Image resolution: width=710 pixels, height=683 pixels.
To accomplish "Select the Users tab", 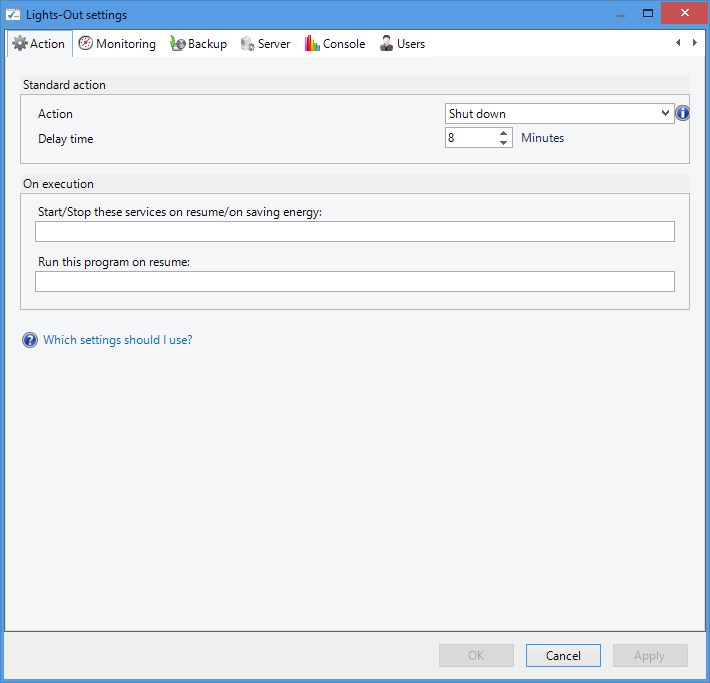I will pos(403,43).
